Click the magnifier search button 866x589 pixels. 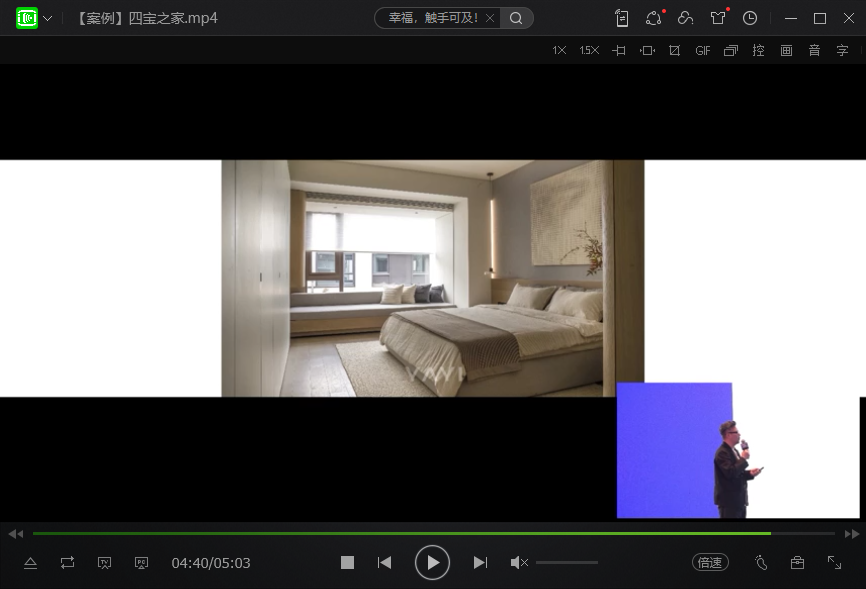(x=516, y=18)
